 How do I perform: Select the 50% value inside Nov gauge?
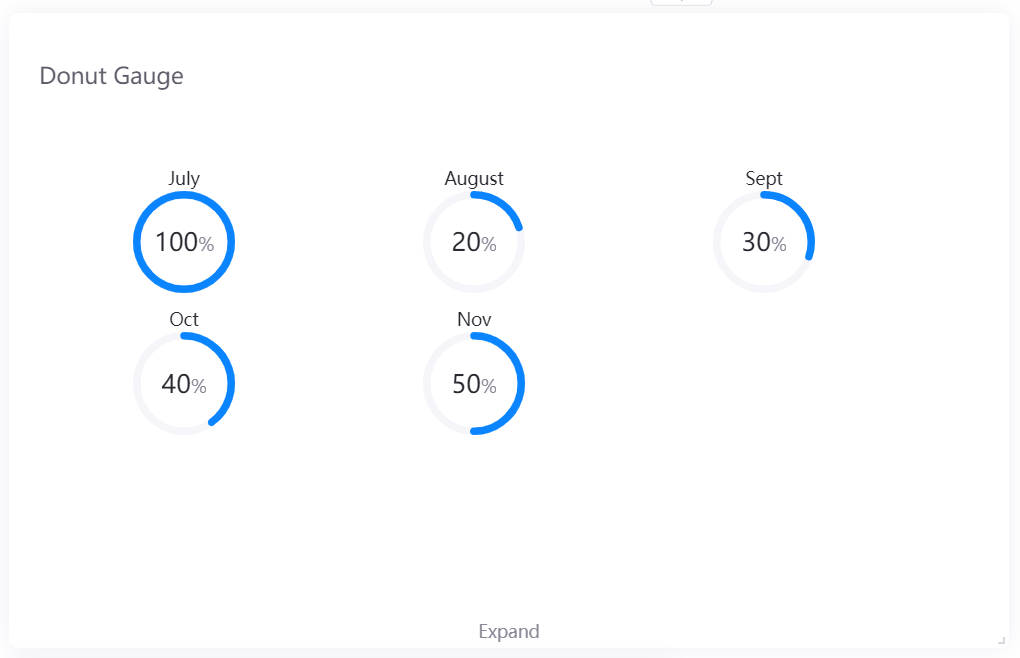point(474,384)
